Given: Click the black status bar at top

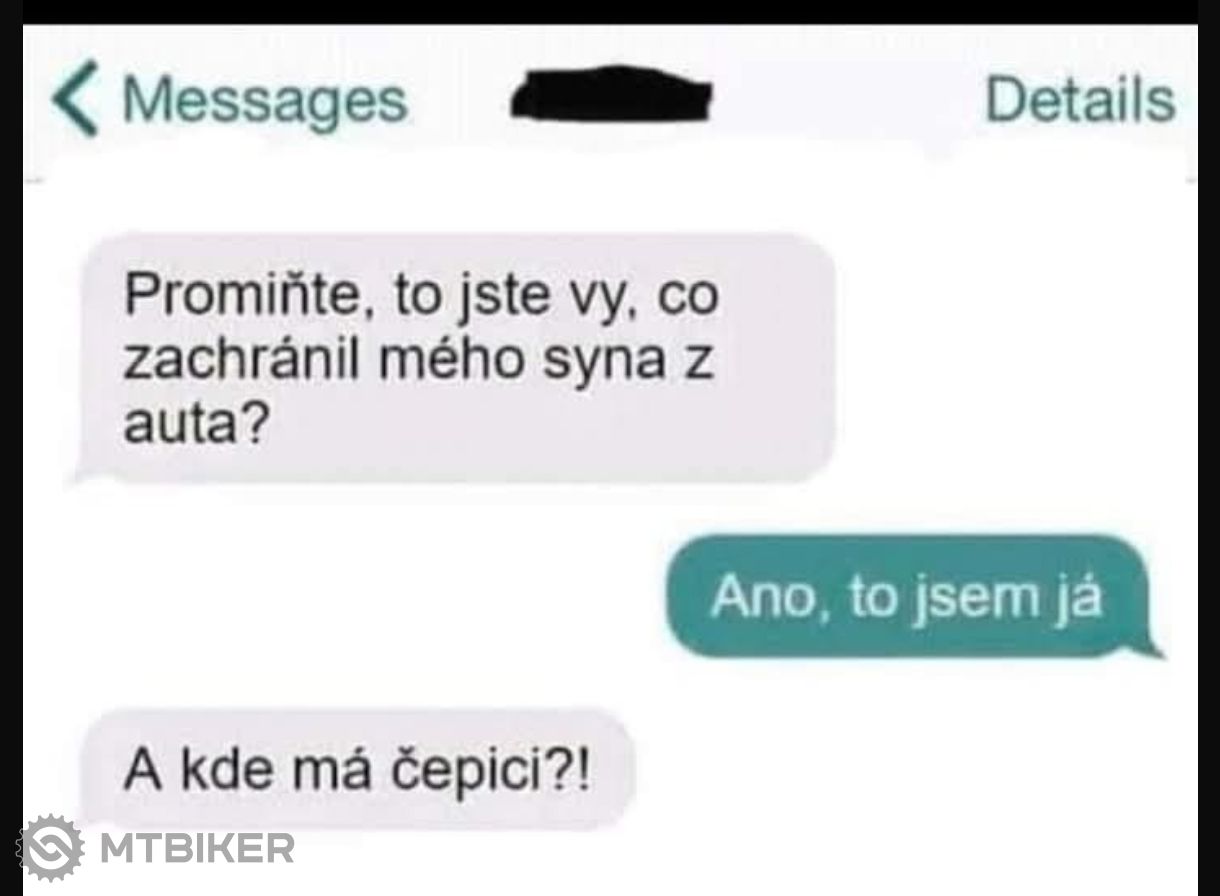Looking at the screenshot, I should point(610,11).
